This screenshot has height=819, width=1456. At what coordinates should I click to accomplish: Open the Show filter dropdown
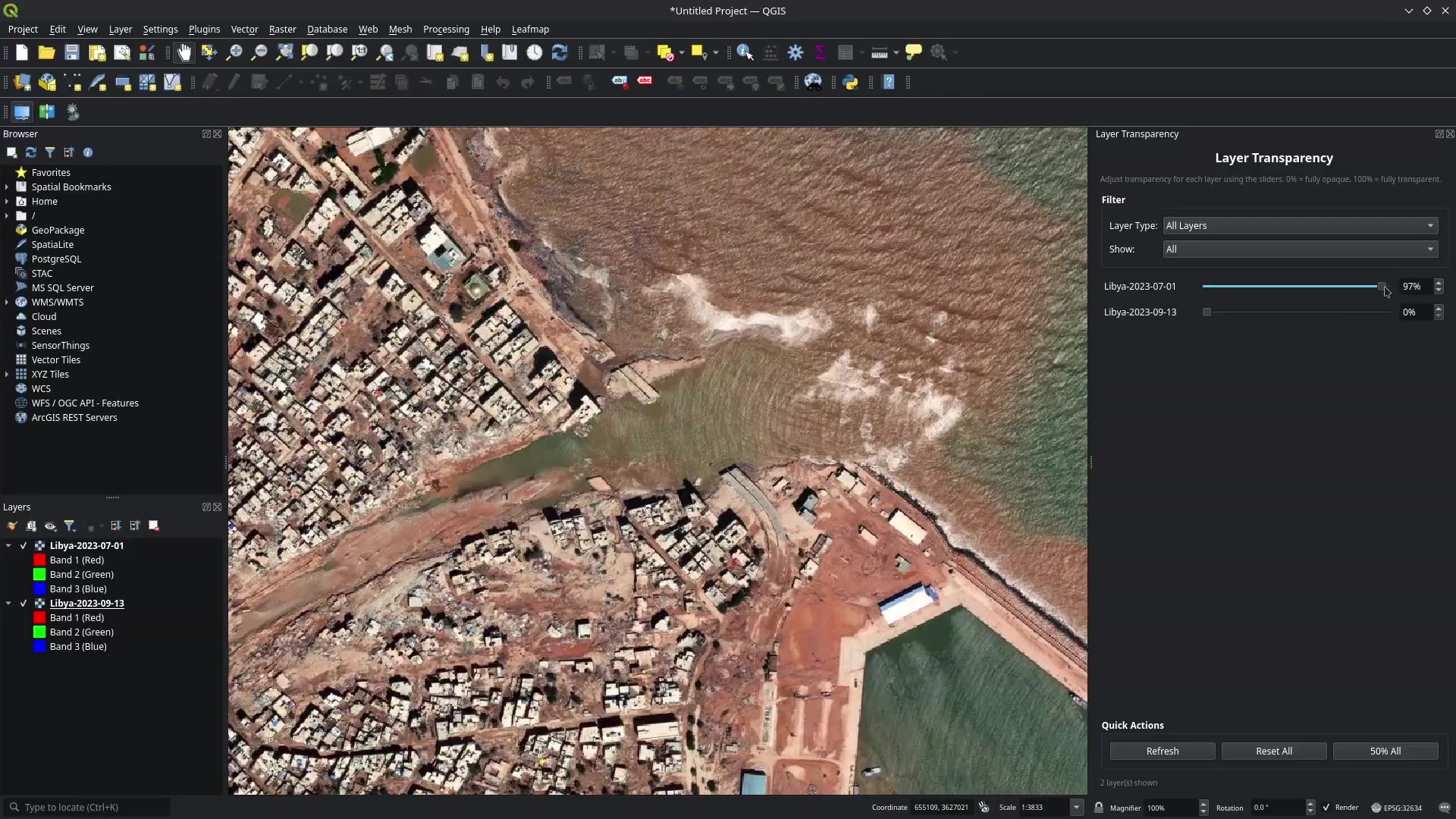(x=1301, y=249)
